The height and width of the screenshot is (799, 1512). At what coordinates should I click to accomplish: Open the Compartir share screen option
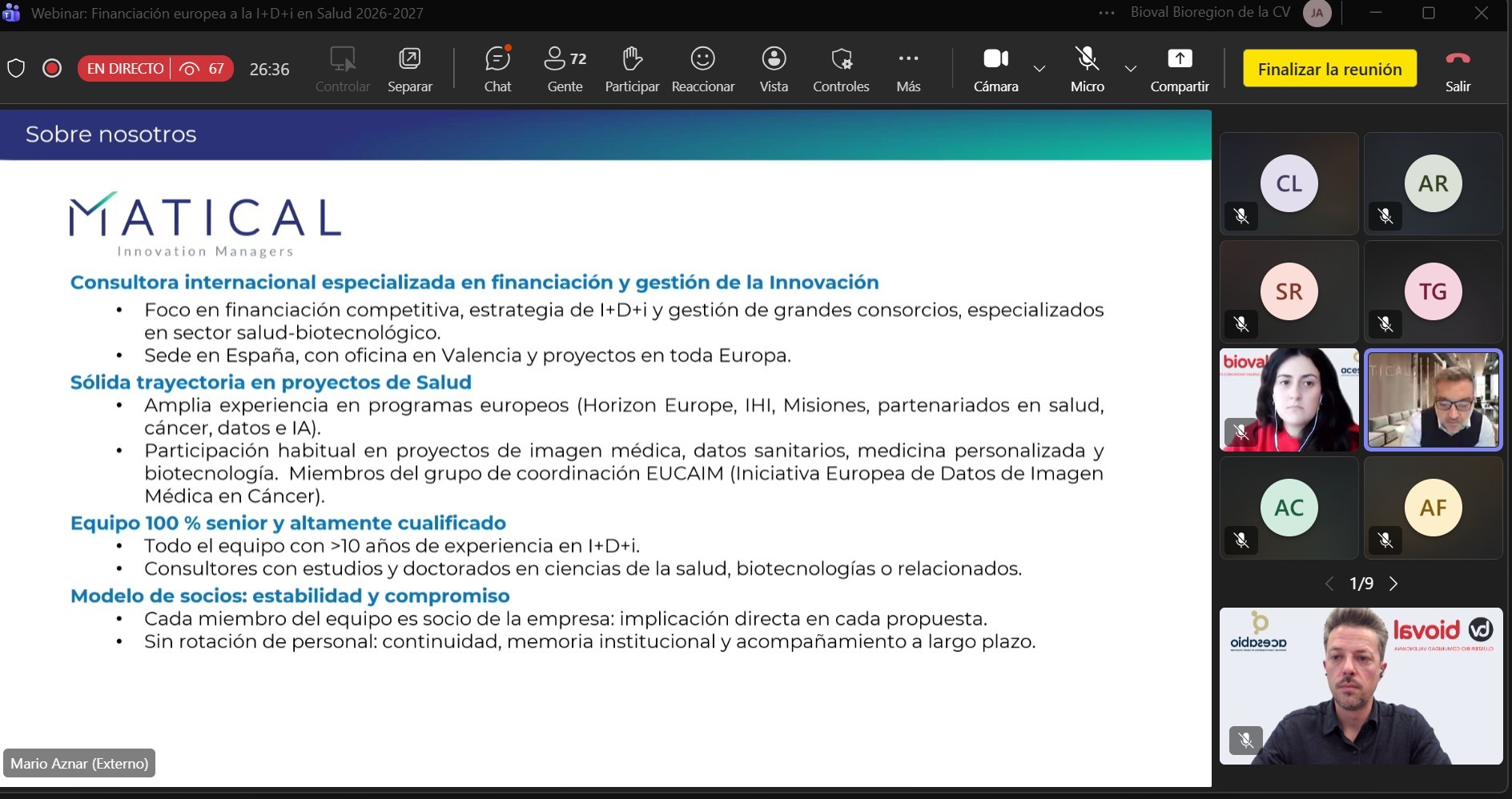1179,69
